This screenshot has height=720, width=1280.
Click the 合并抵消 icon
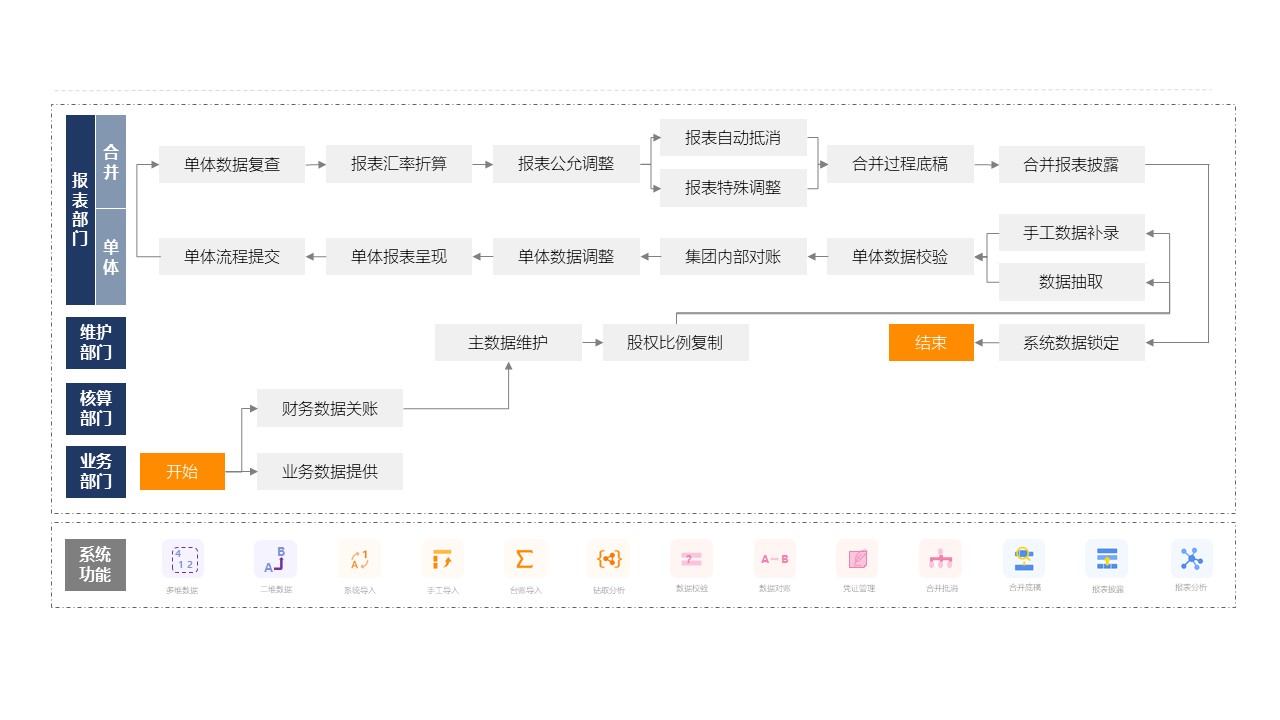tap(940, 559)
